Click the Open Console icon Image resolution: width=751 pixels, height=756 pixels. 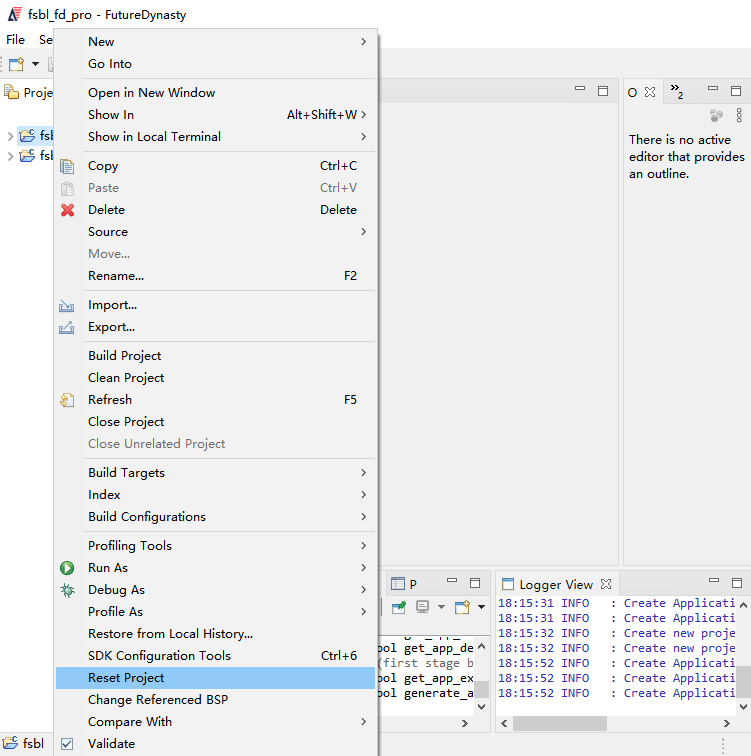462,607
